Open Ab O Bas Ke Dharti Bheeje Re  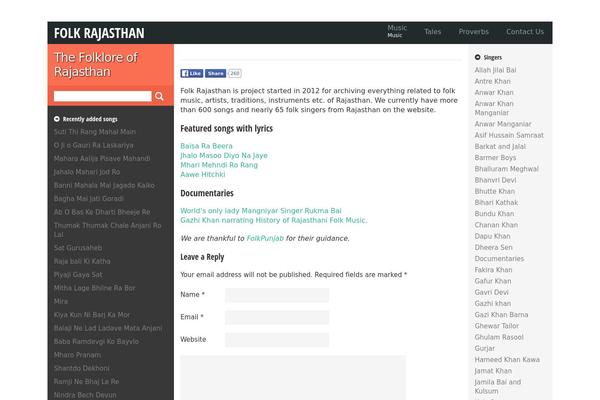point(102,212)
